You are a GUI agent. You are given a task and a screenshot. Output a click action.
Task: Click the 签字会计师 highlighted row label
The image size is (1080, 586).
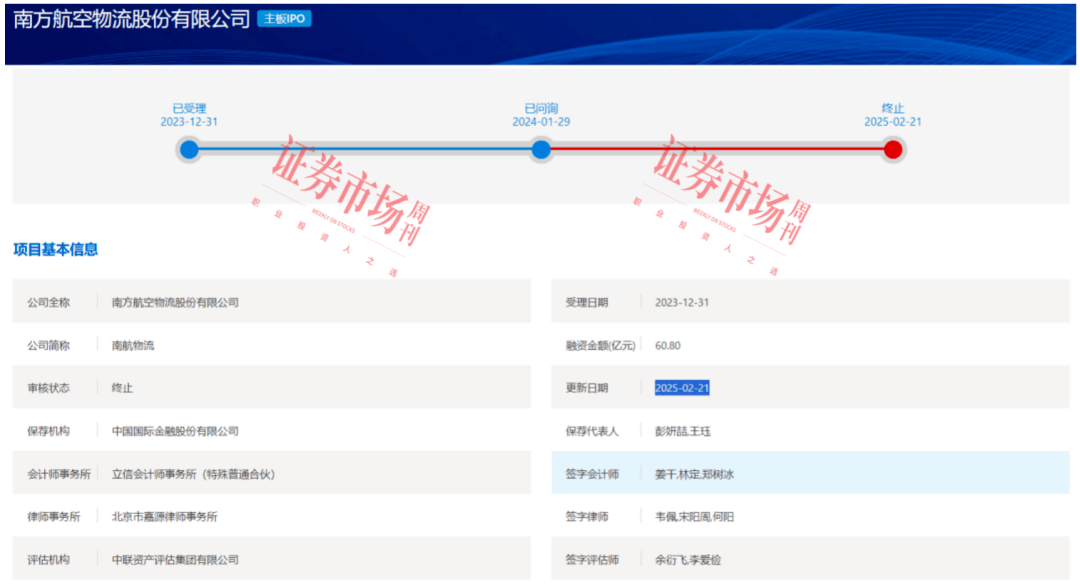pyautogui.click(x=592, y=474)
